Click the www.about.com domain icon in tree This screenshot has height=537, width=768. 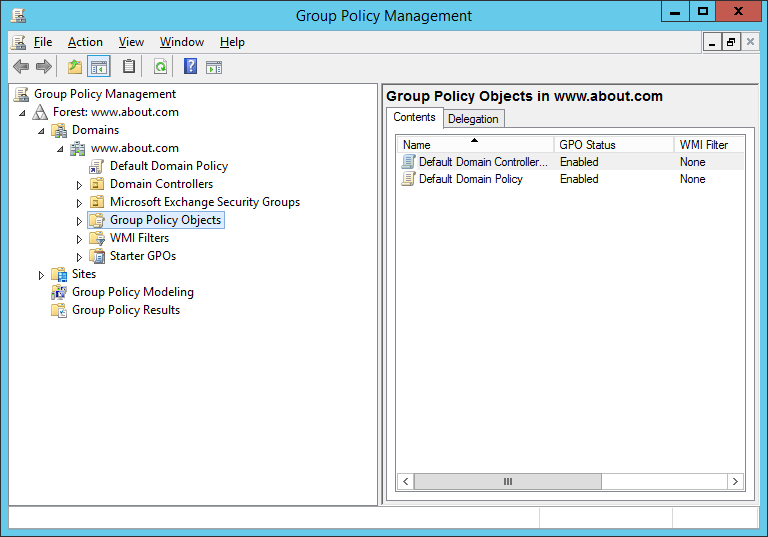coord(77,148)
